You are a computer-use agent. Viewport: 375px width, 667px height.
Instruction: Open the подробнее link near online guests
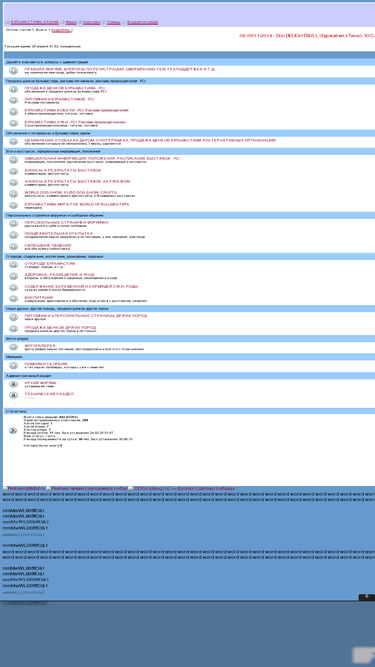click(x=62, y=30)
